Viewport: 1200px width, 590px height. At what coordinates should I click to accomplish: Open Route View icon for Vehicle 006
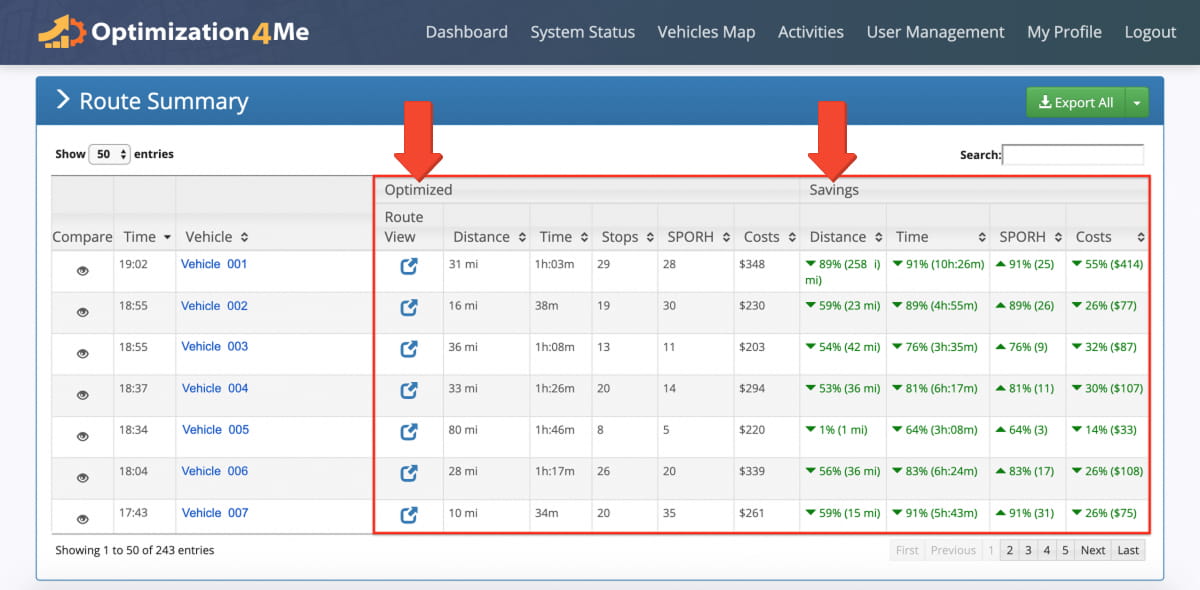408,473
